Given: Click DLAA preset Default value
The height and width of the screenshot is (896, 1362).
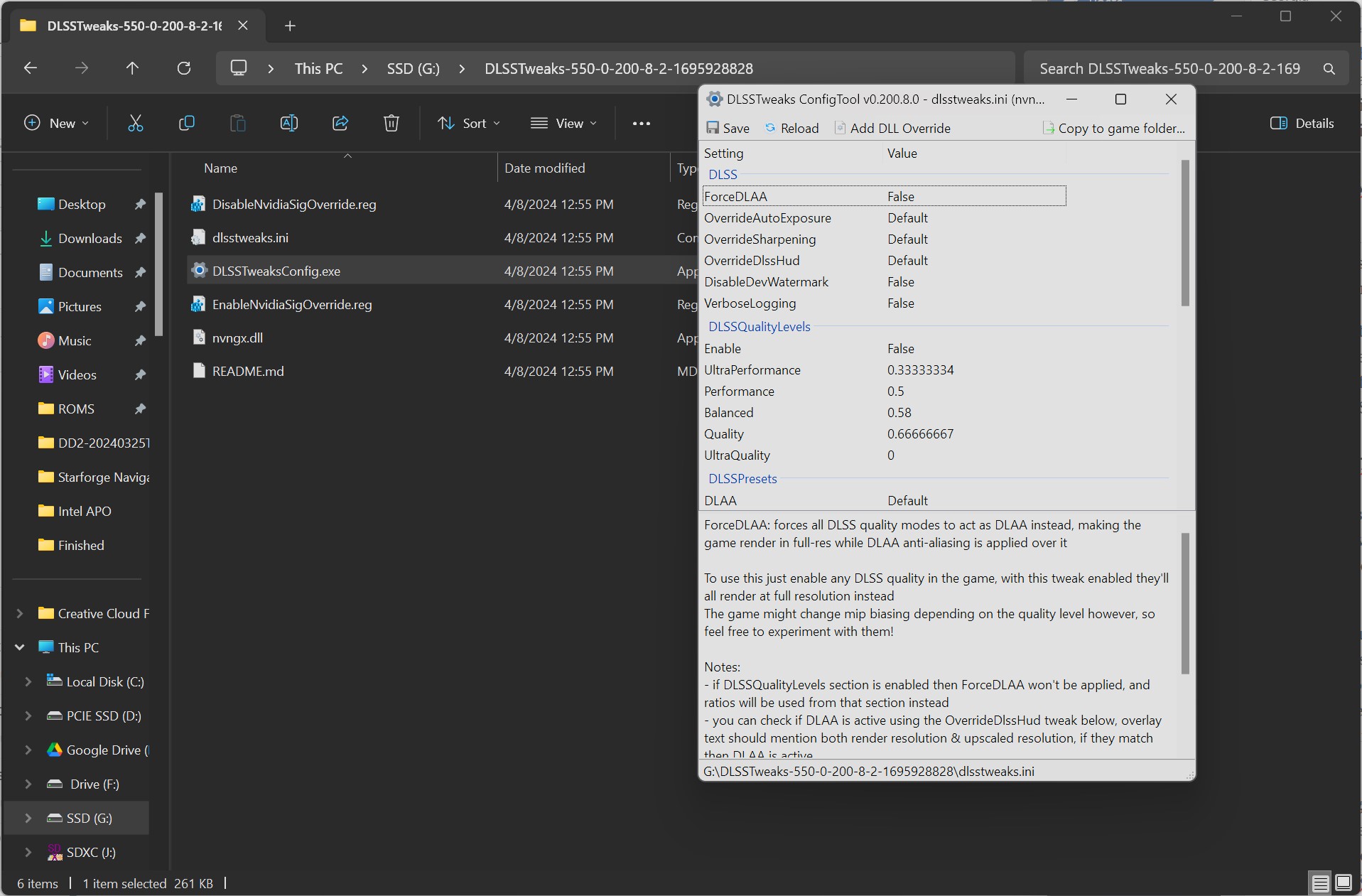Looking at the screenshot, I should 907,500.
